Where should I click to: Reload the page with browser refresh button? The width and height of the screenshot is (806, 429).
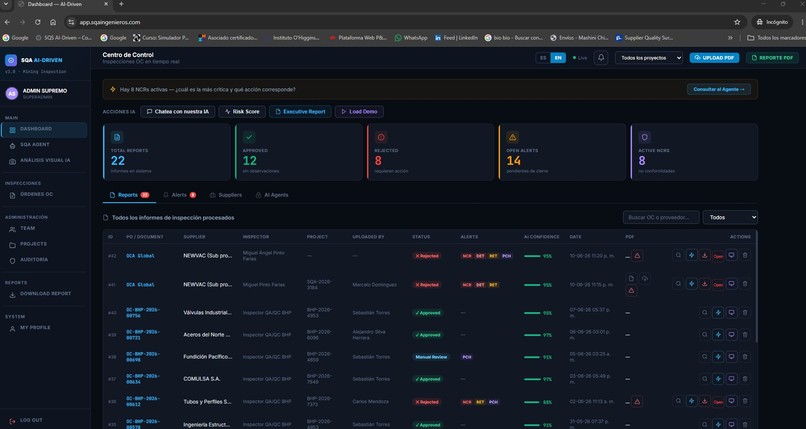click(x=38, y=22)
